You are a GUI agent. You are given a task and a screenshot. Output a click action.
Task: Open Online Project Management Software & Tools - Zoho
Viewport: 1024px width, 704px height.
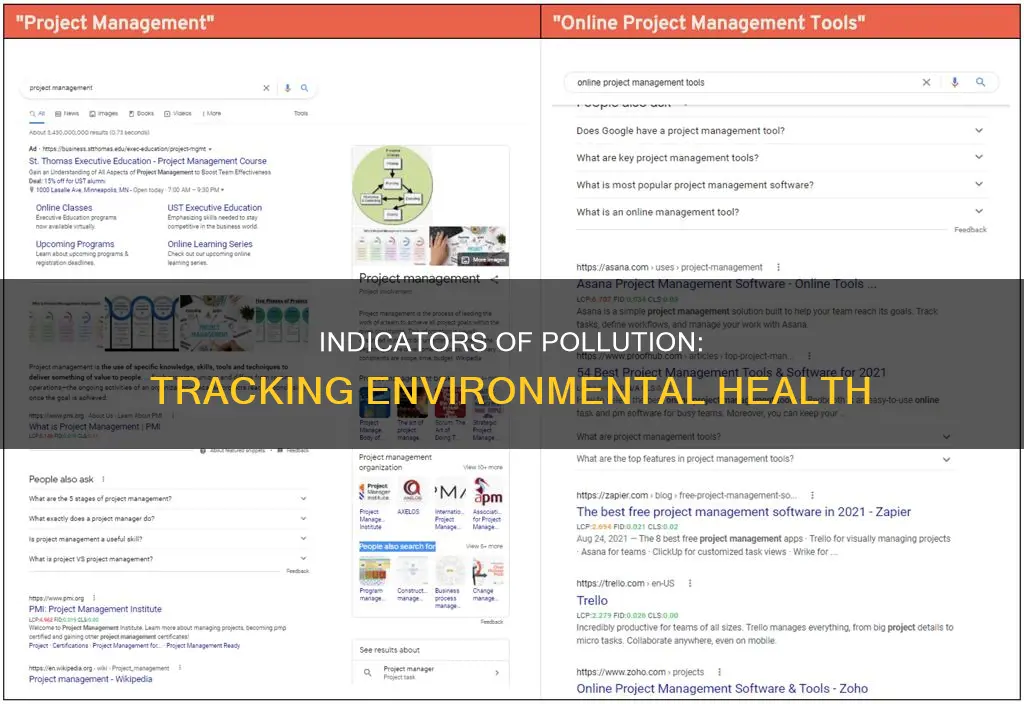[722, 689]
